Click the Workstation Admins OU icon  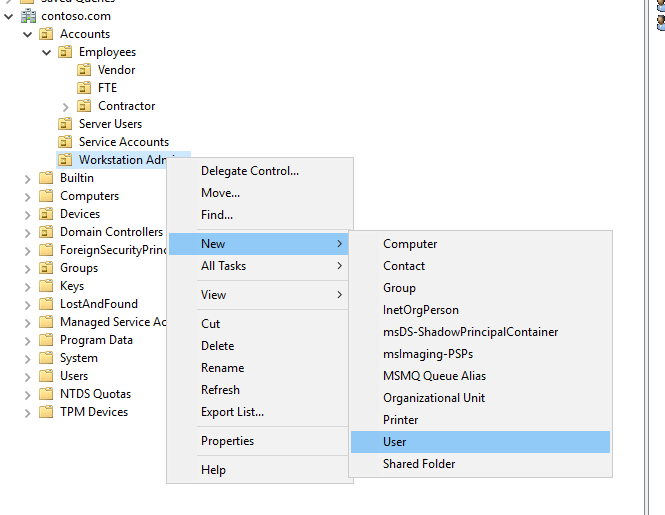65,160
